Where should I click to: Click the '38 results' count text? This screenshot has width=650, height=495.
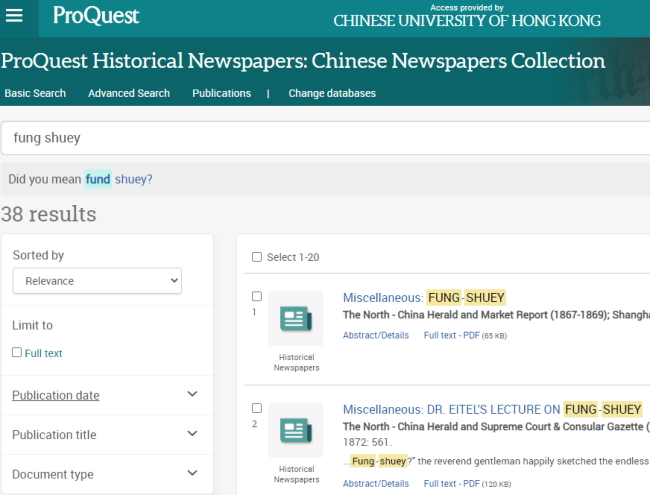pyautogui.click(x=49, y=214)
